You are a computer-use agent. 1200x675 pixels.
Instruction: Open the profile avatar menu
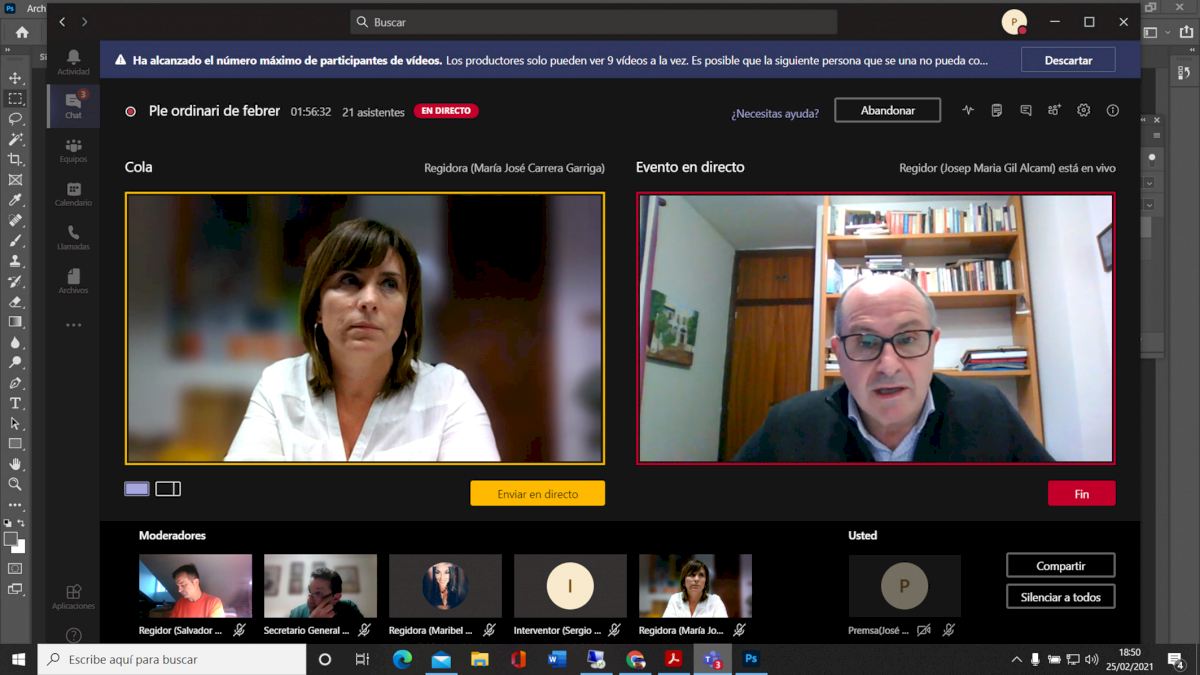click(1014, 22)
